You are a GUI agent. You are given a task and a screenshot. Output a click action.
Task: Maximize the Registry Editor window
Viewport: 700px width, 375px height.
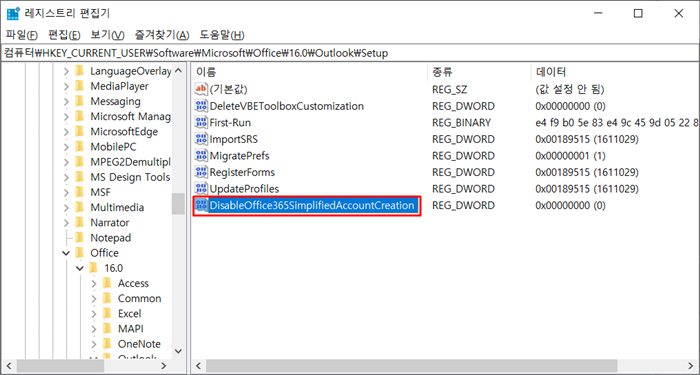pos(638,13)
